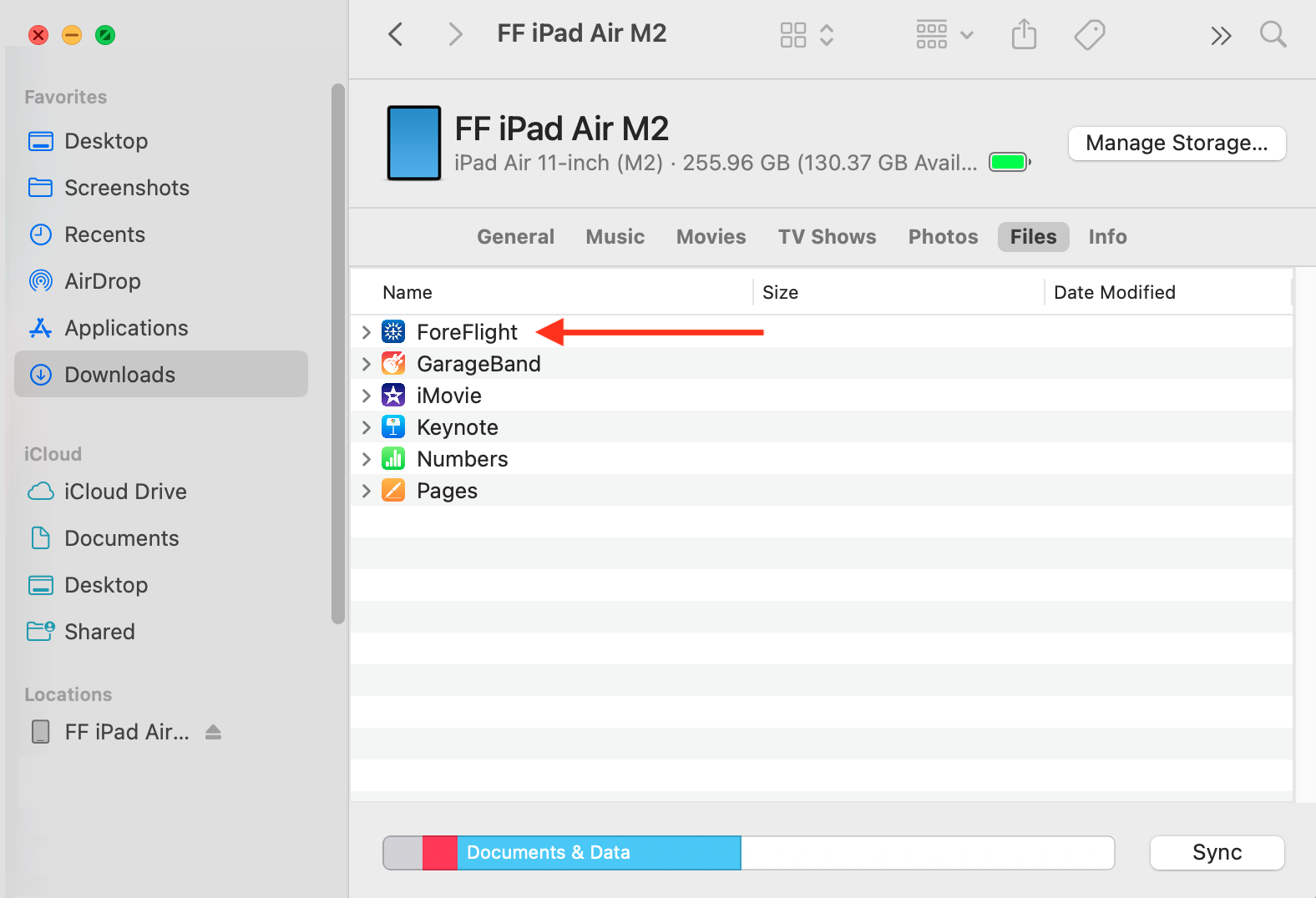Open Screenshots folder in sidebar
The image size is (1316, 898).
coord(161,188)
